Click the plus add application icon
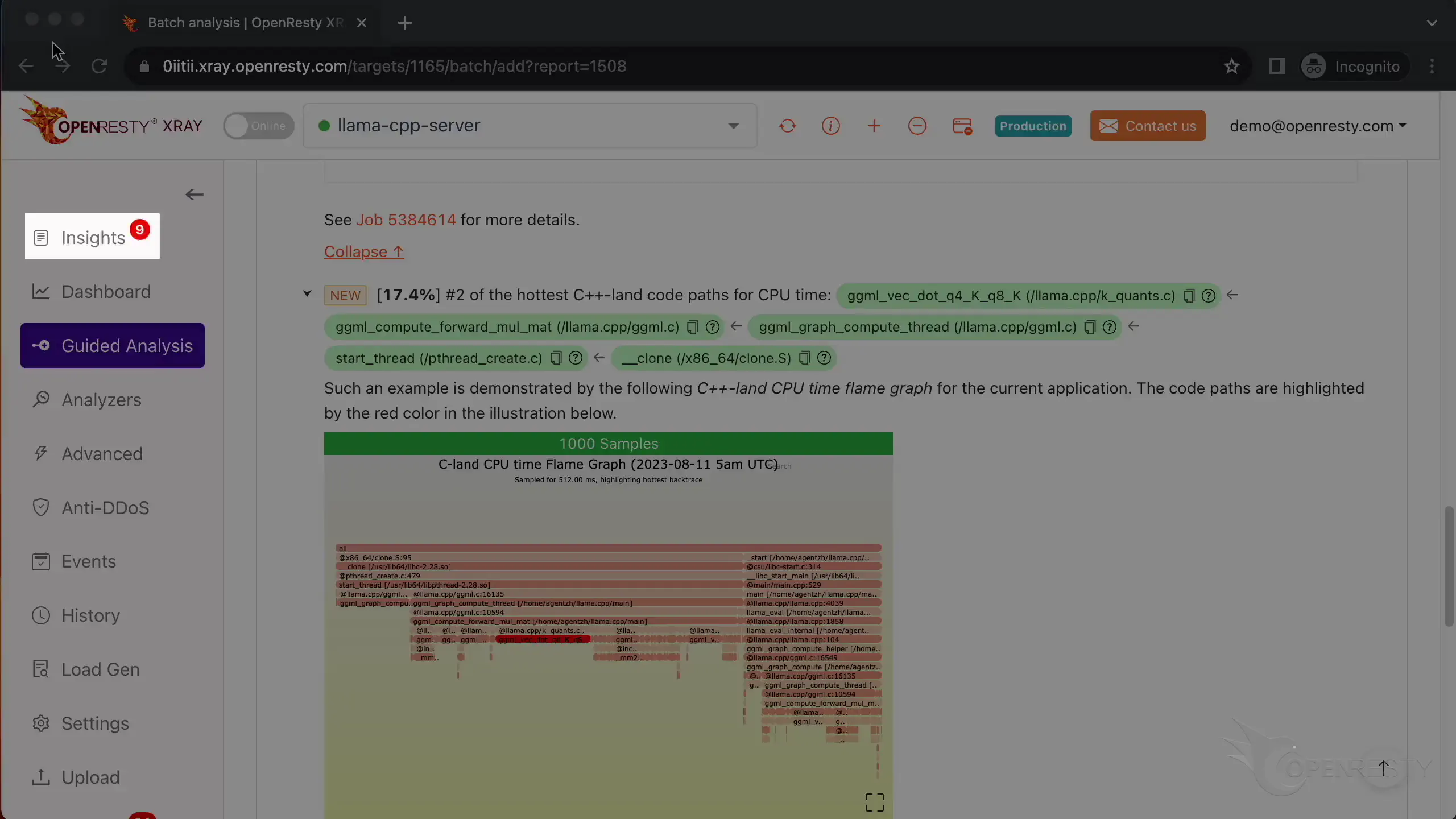Image resolution: width=1456 pixels, height=819 pixels. [x=874, y=126]
